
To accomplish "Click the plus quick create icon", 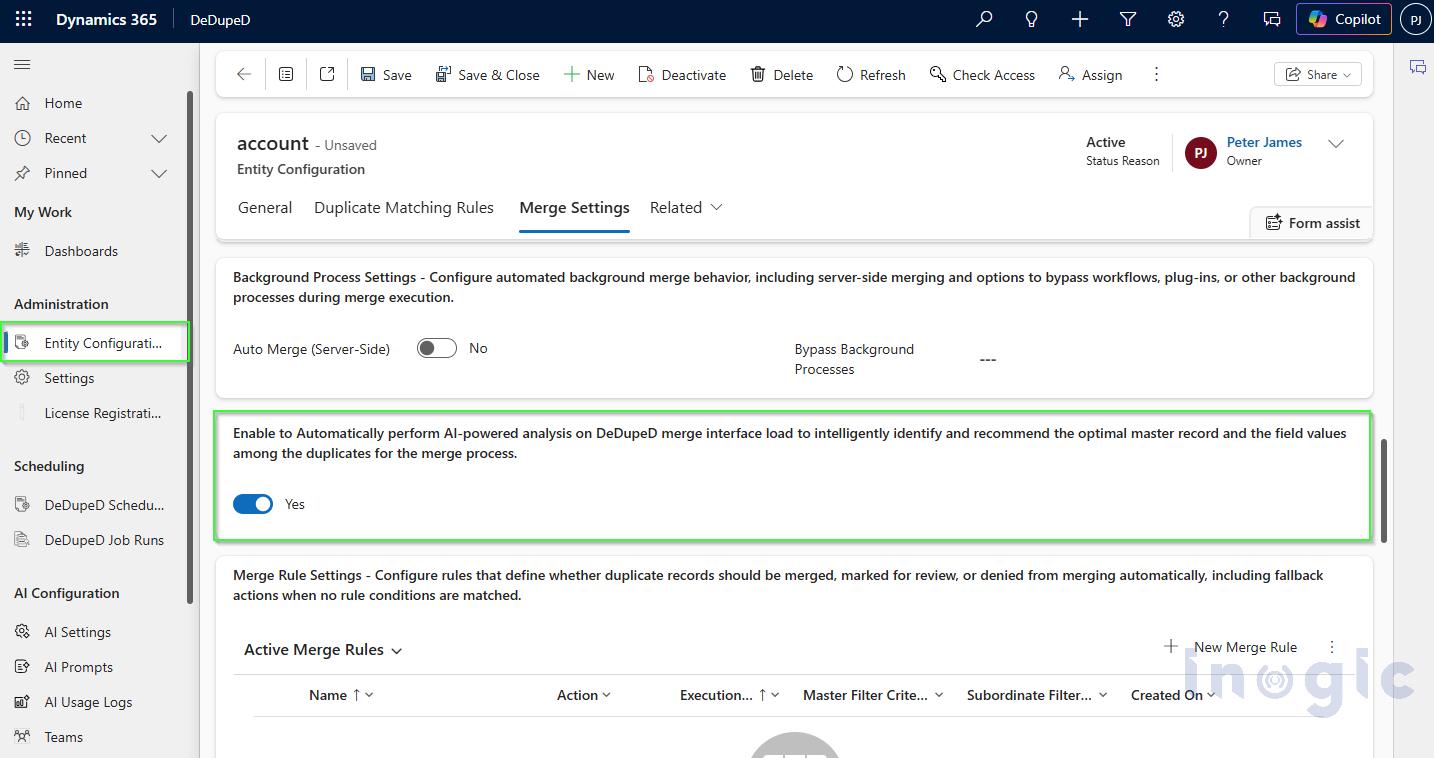I will click(1080, 19).
